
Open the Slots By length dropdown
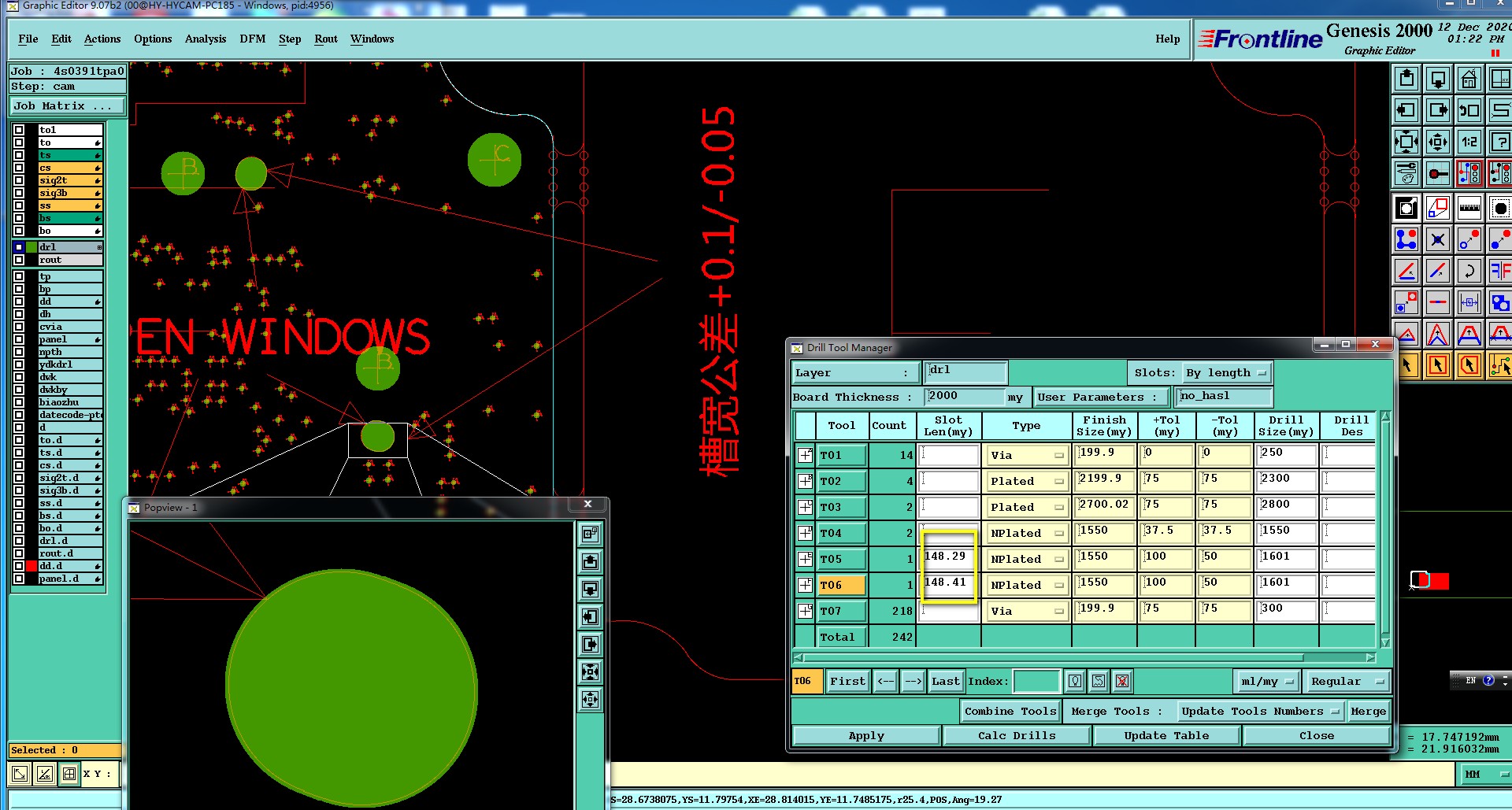1227,372
